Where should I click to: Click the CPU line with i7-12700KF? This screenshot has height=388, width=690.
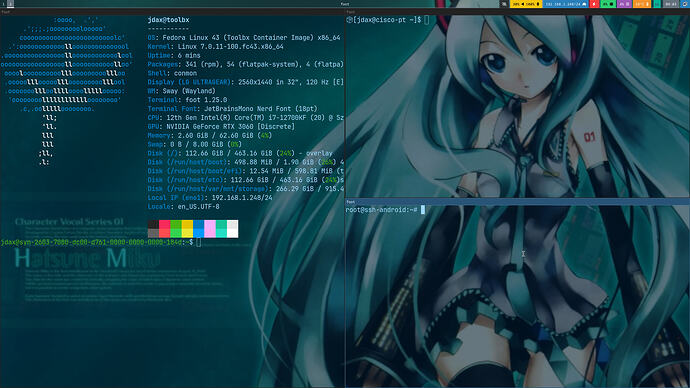[x=246, y=117]
